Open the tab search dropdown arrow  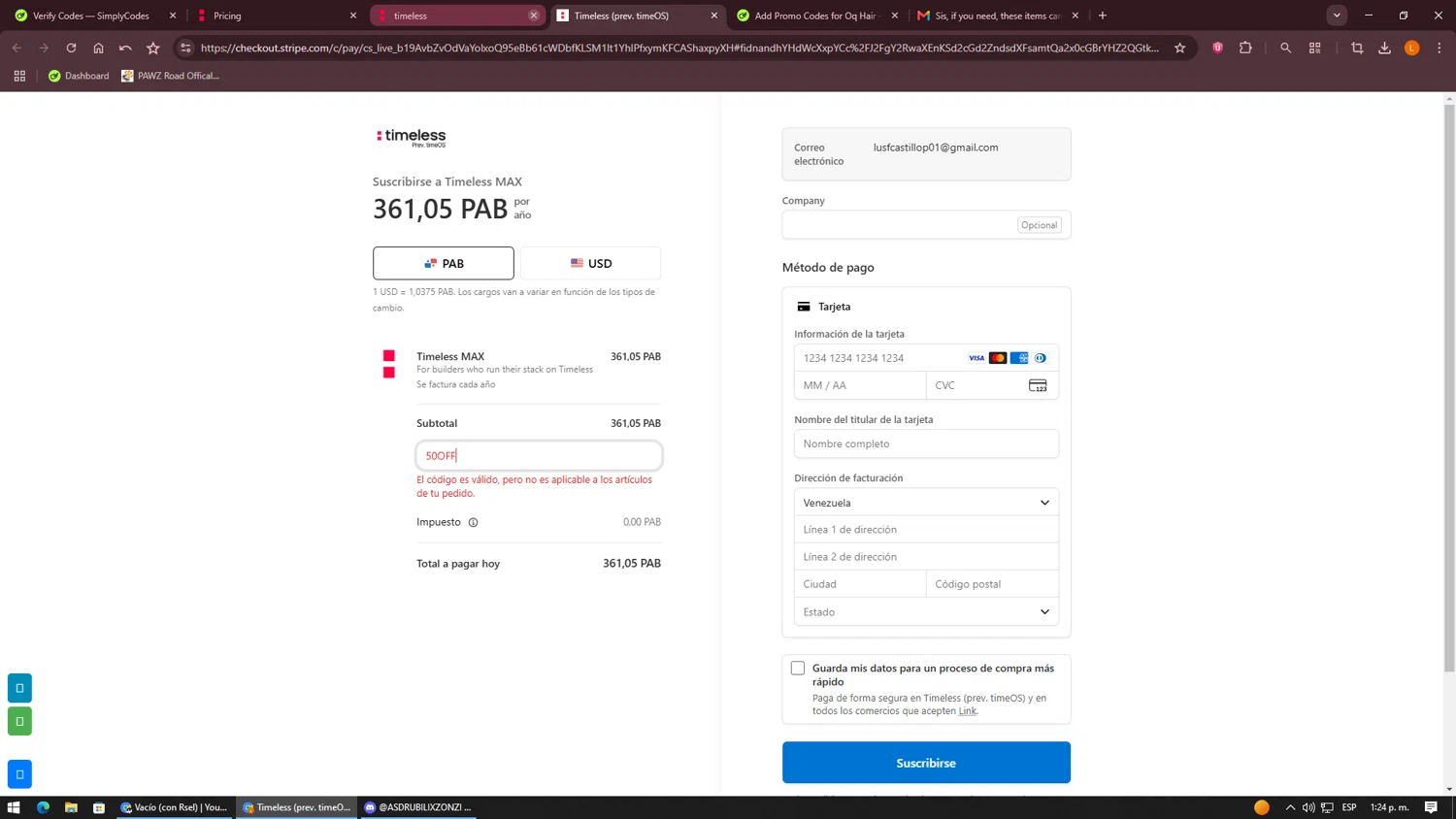click(1337, 16)
